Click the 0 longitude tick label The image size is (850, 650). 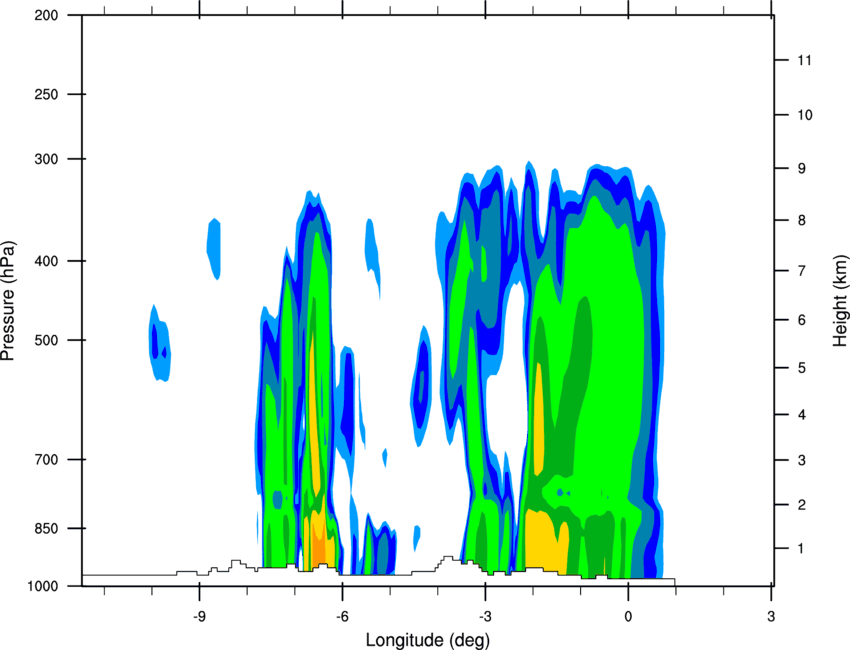pos(628,617)
